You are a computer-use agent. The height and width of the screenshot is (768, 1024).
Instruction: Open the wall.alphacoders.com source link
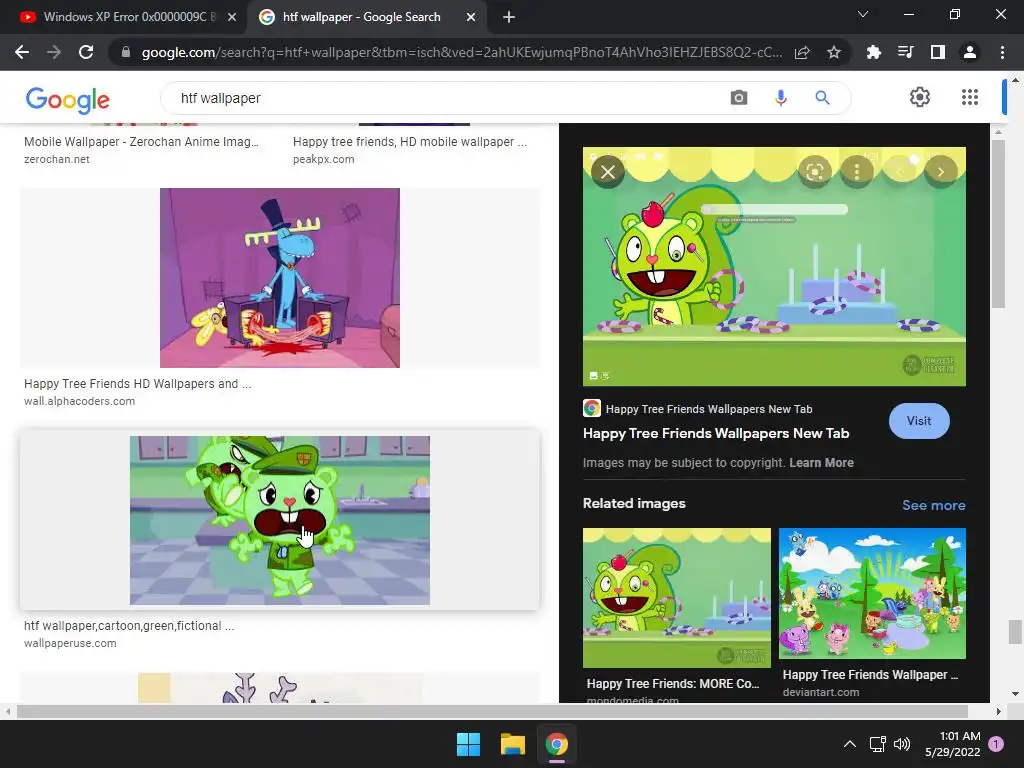coord(79,401)
